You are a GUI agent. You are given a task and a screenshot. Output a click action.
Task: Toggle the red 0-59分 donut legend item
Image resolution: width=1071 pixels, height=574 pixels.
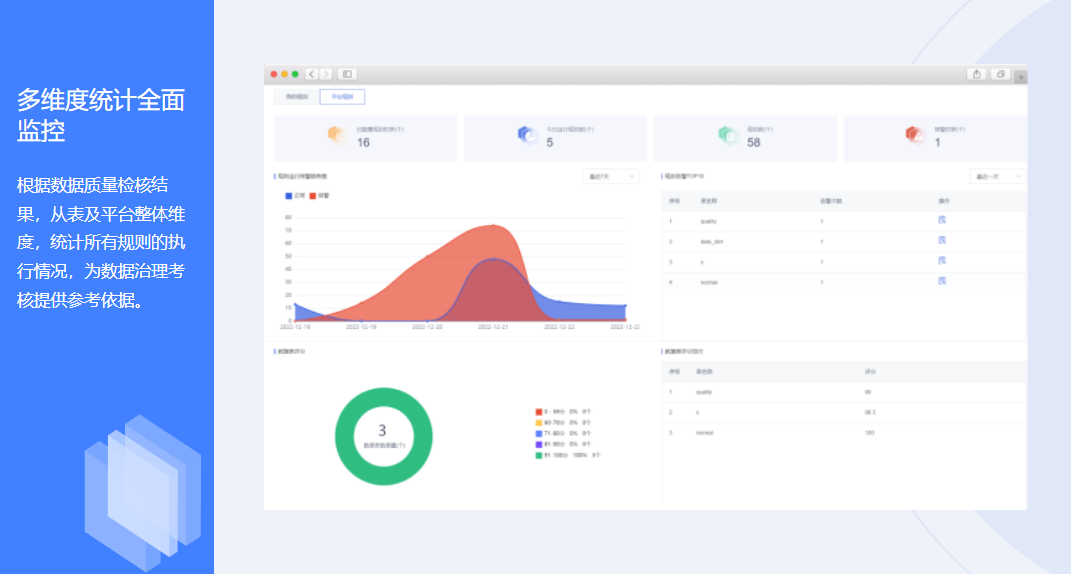pyautogui.click(x=563, y=412)
